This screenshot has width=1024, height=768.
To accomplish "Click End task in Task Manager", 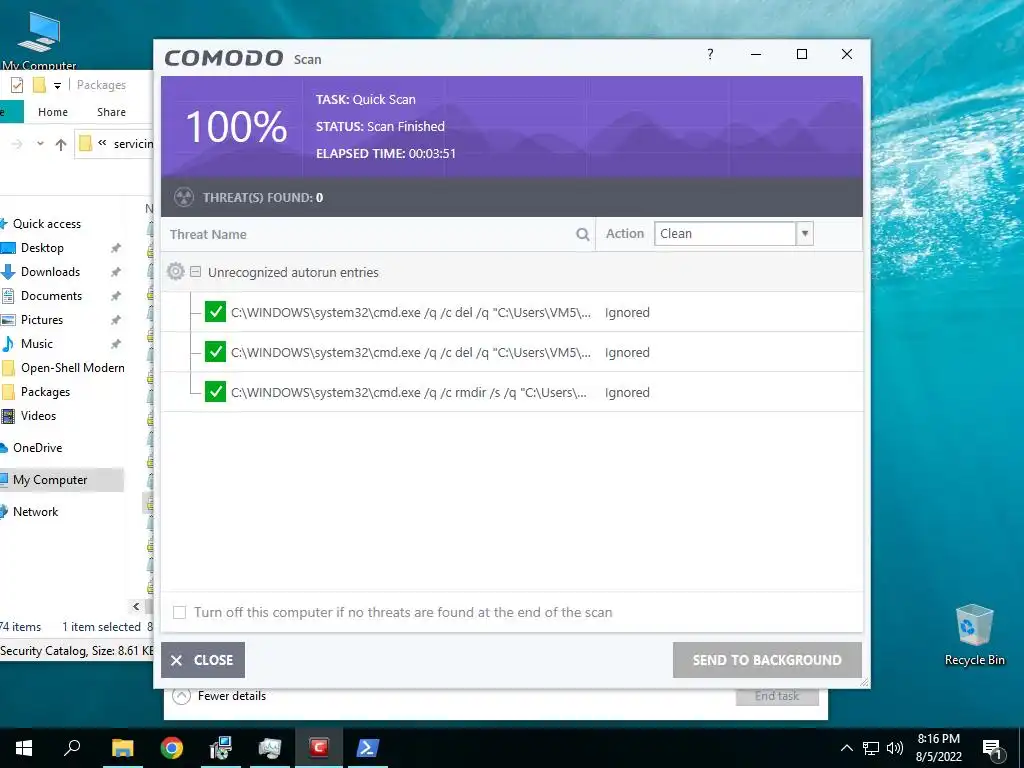I will (x=777, y=696).
